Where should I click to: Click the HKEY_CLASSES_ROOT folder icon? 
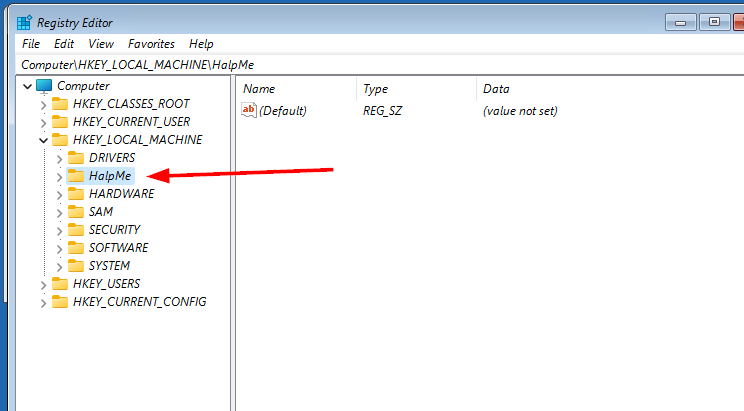pyautogui.click(x=60, y=104)
